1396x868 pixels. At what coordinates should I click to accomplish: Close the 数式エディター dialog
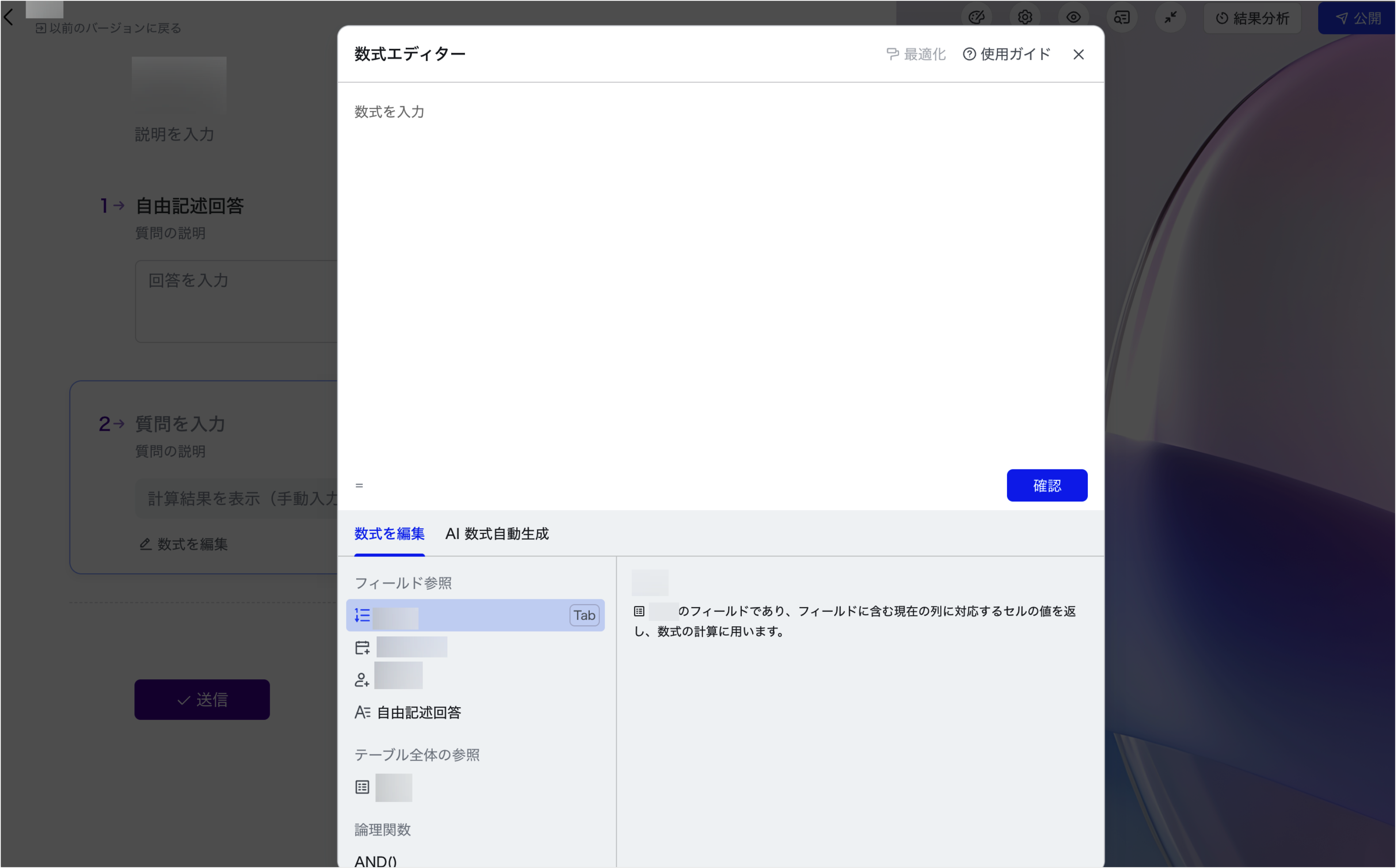point(1078,54)
